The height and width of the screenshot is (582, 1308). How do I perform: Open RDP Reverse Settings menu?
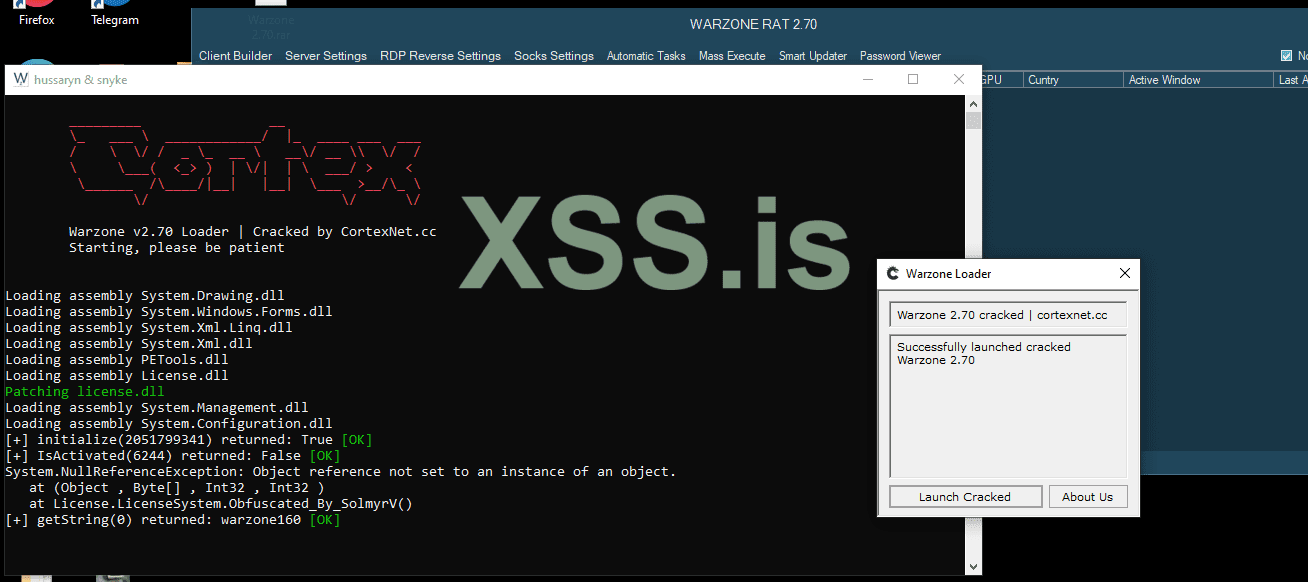point(440,56)
